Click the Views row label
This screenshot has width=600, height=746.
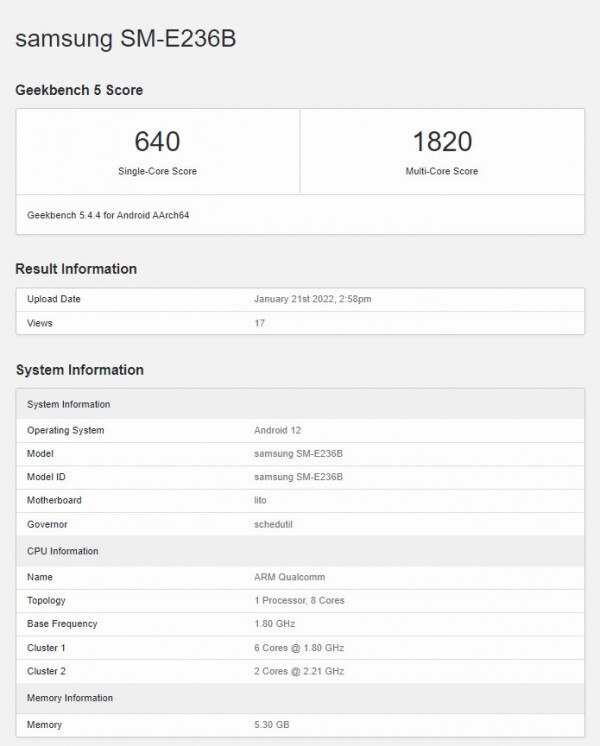(39, 323)
